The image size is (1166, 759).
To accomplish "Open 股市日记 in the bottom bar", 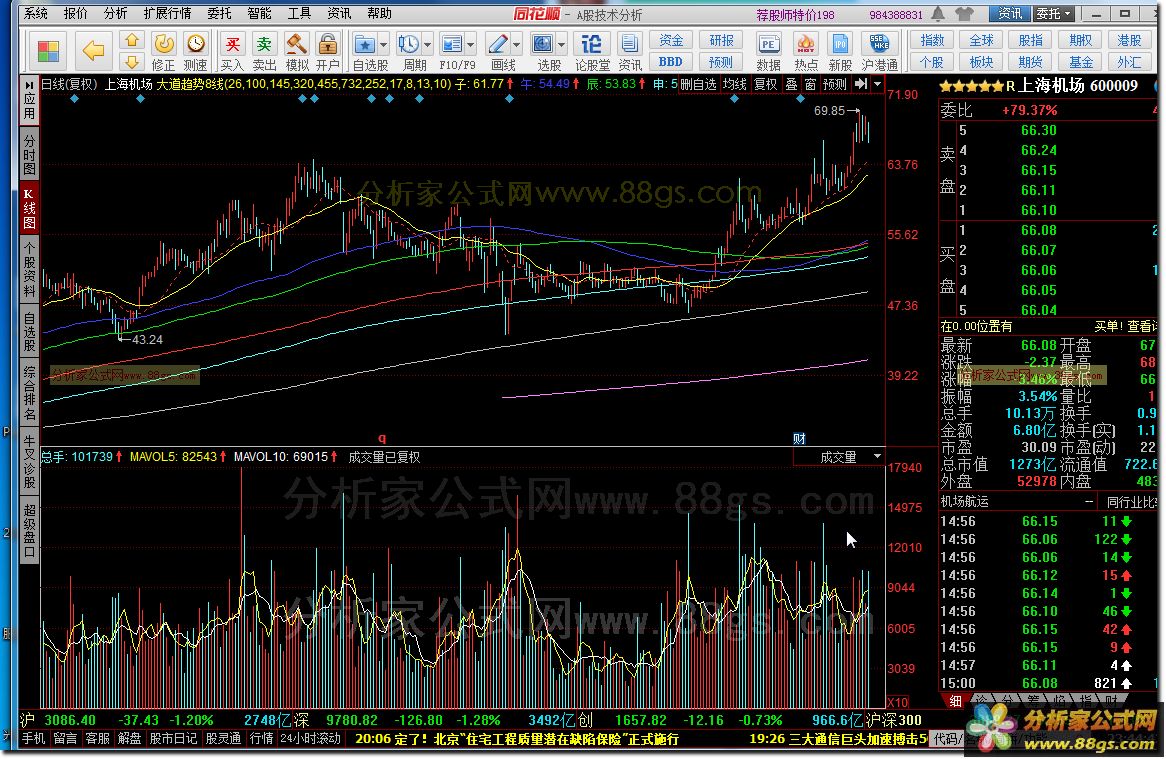I will tap(173, 739).
